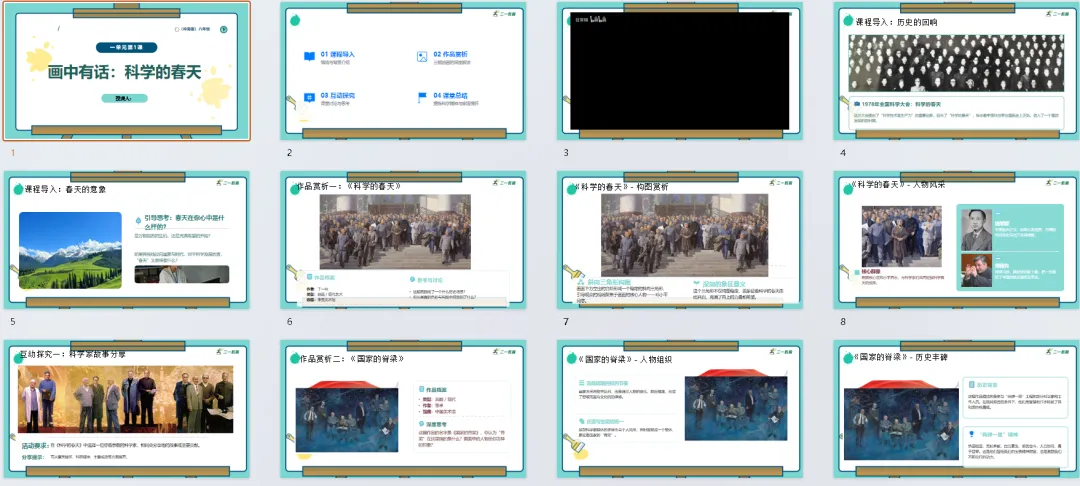Click slide number label 6
The image size is (1080, 486).
[290, 321]
